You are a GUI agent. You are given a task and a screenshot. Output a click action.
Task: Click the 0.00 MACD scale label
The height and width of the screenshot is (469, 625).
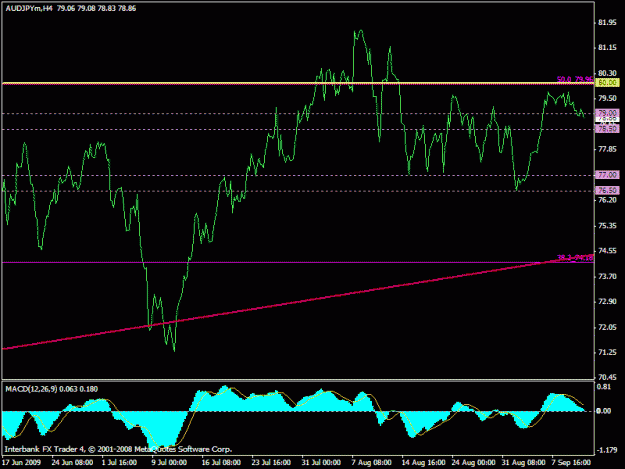[604, 411]
